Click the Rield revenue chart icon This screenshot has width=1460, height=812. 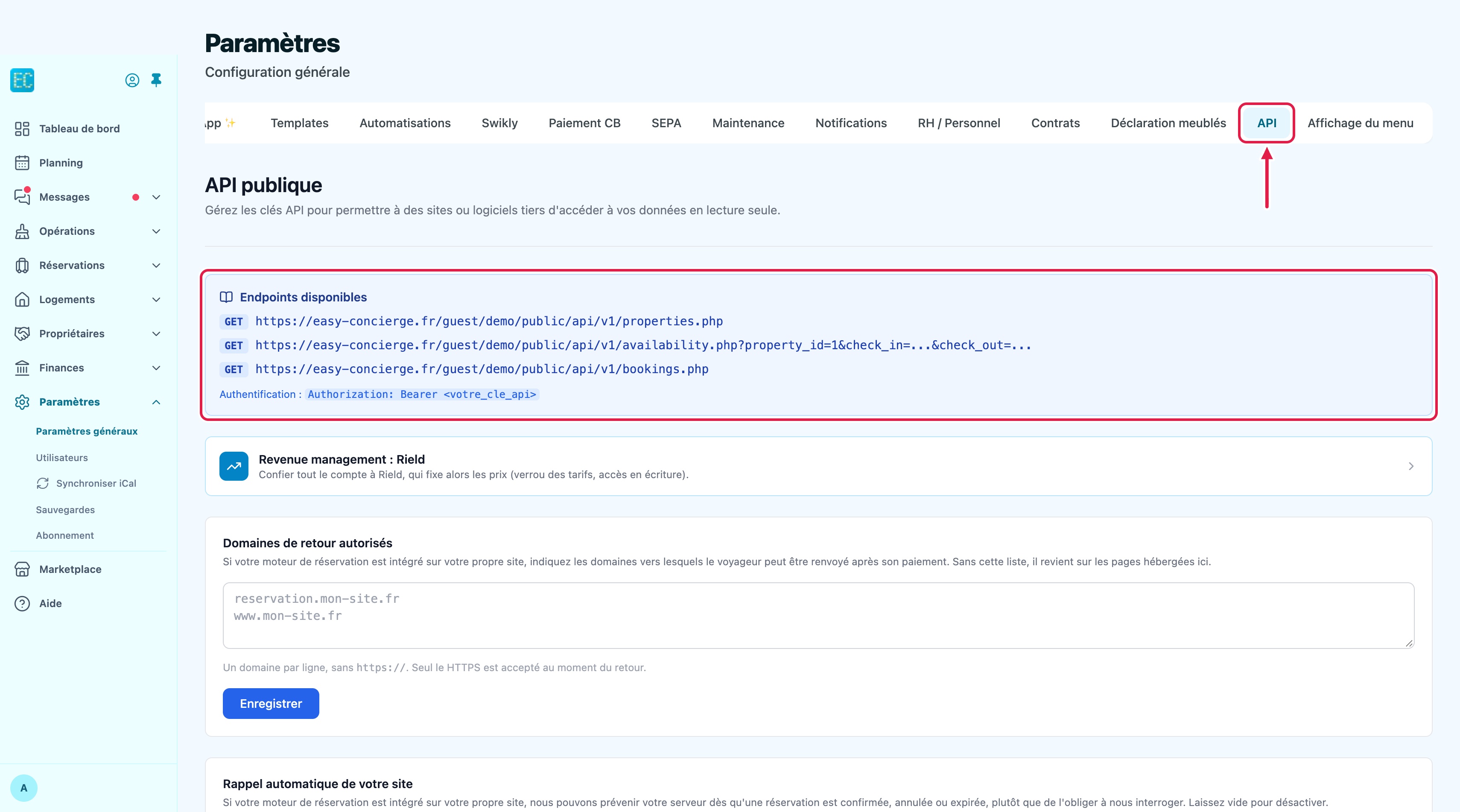point(234,466)
